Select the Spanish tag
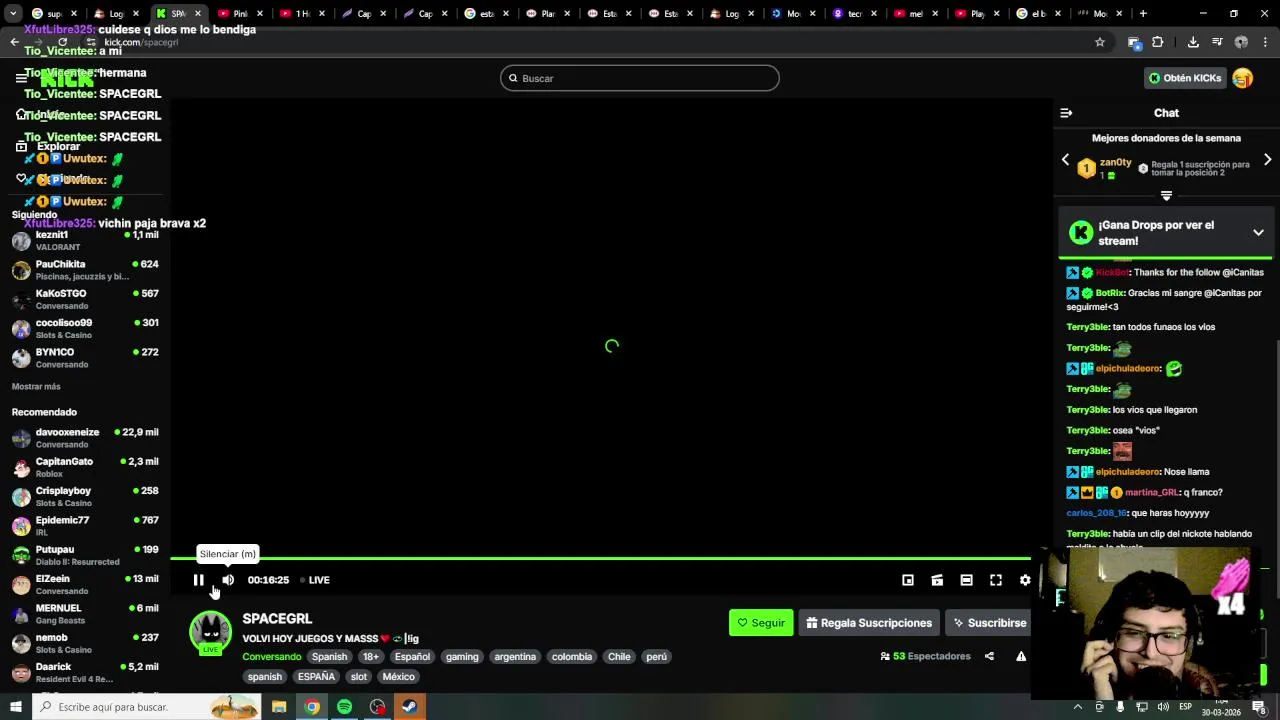The height and width of the screenshot is (720, 1280). pos(329,657)
